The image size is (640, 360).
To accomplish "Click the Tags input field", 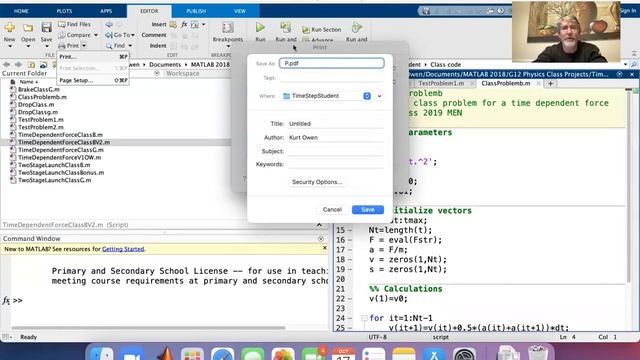I will [x=331, y=78].
